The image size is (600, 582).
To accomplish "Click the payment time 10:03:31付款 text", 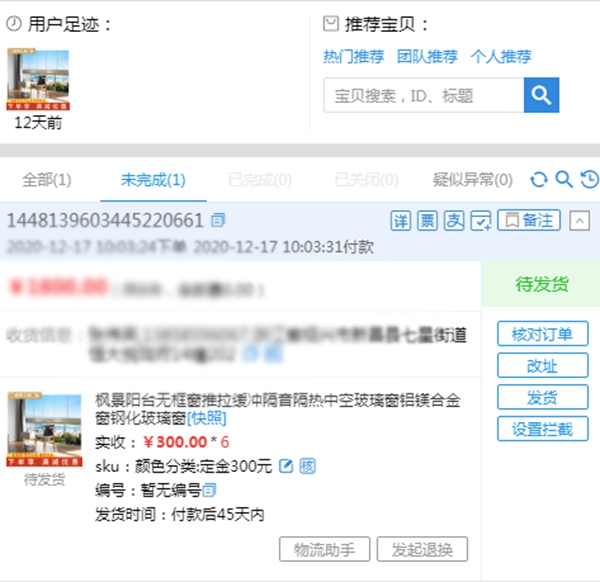I will [328, 247].
